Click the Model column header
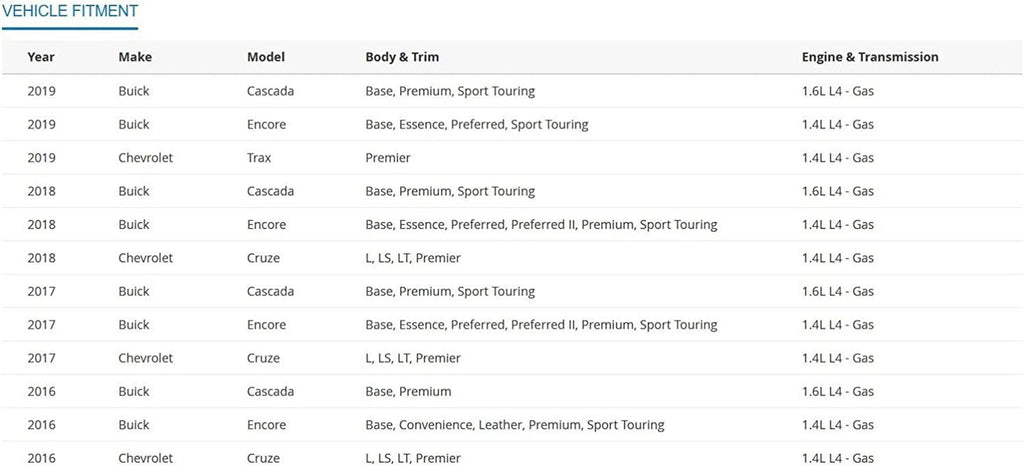1024x466 pixels. 266,57
